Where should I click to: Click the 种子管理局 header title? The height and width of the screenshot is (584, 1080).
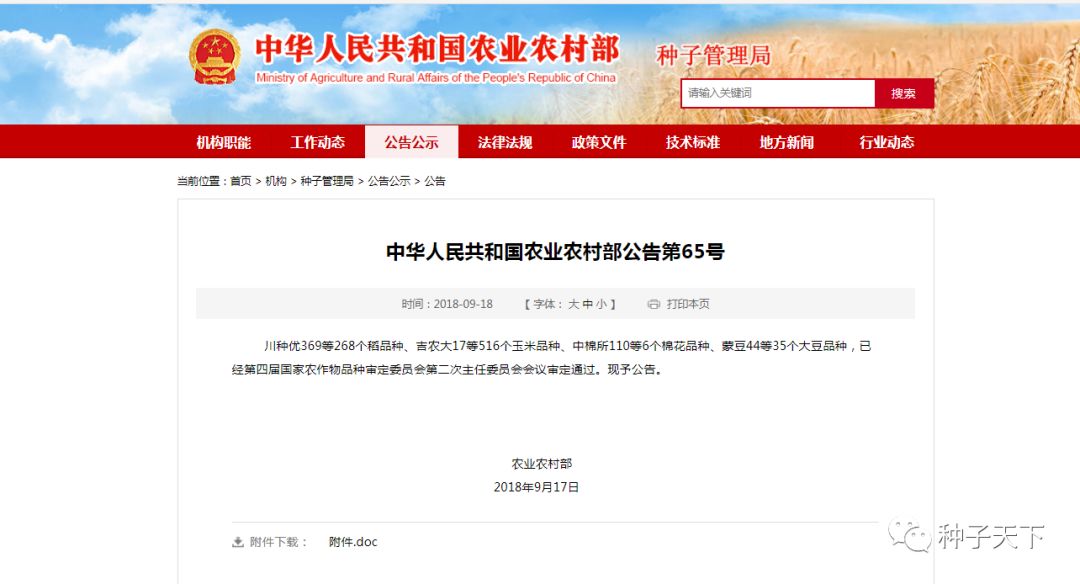click(713, 56)
